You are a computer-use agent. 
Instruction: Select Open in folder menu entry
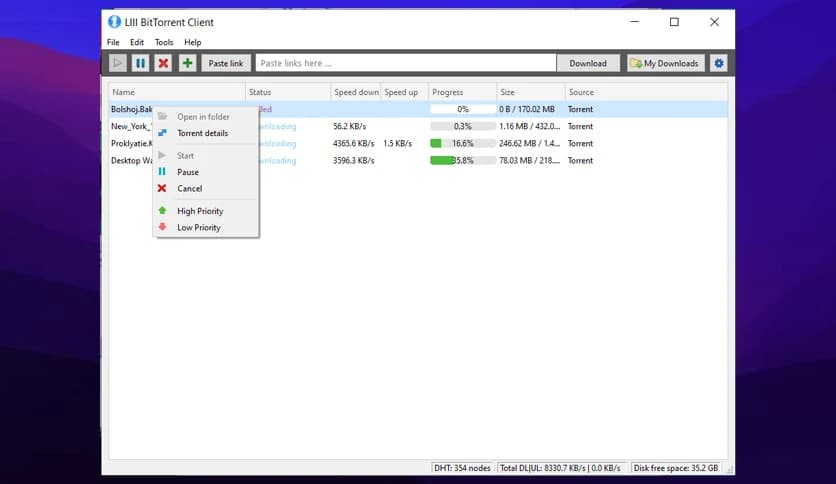click(203, 117)
